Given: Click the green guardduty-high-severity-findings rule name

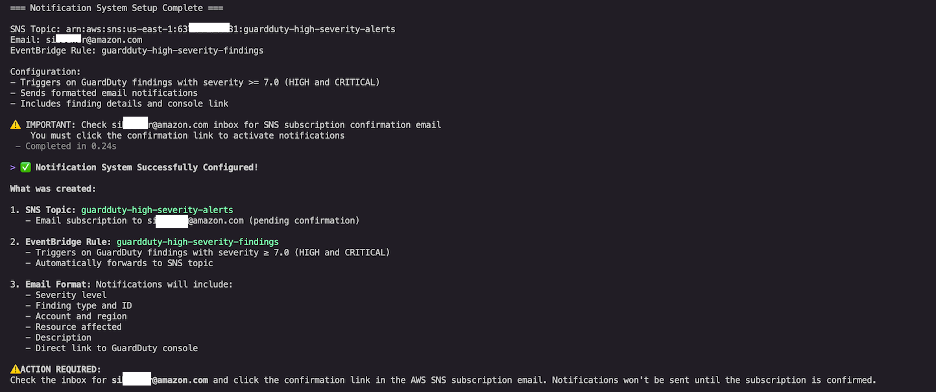Looking at the screenshot, I should [x=198, y=242].
